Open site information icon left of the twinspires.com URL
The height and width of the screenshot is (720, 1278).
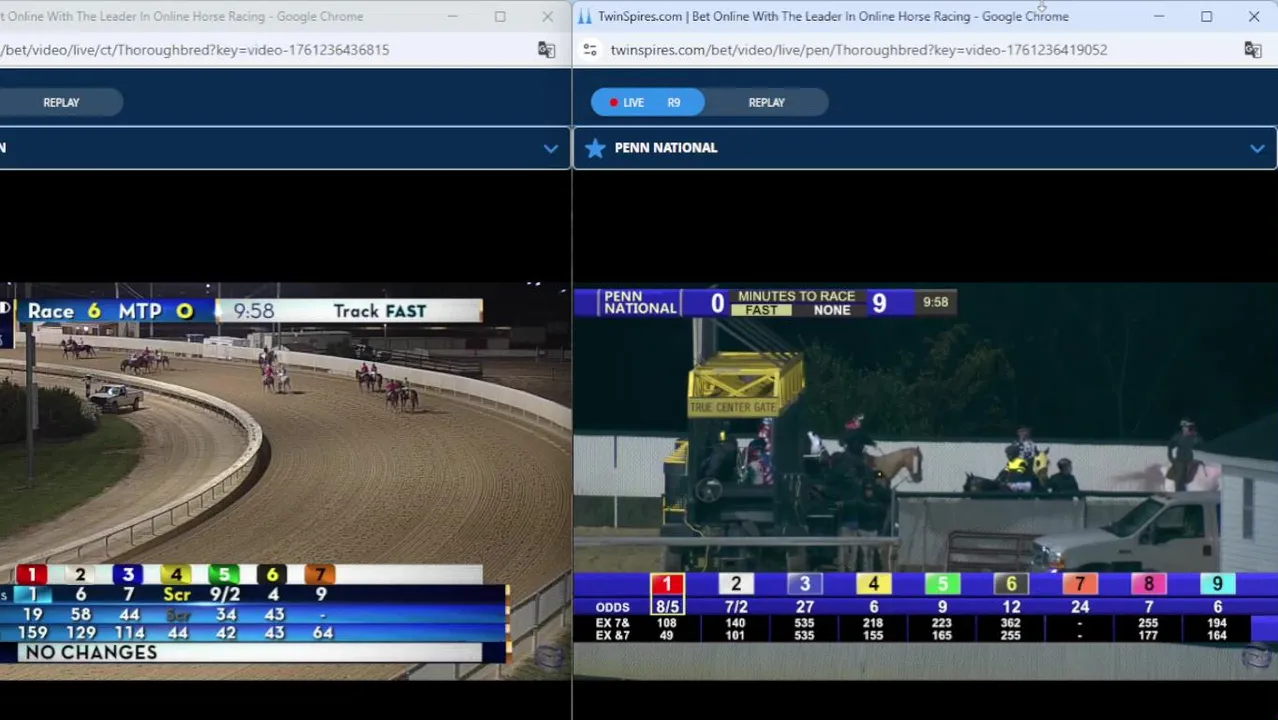(x=590, y=50)
